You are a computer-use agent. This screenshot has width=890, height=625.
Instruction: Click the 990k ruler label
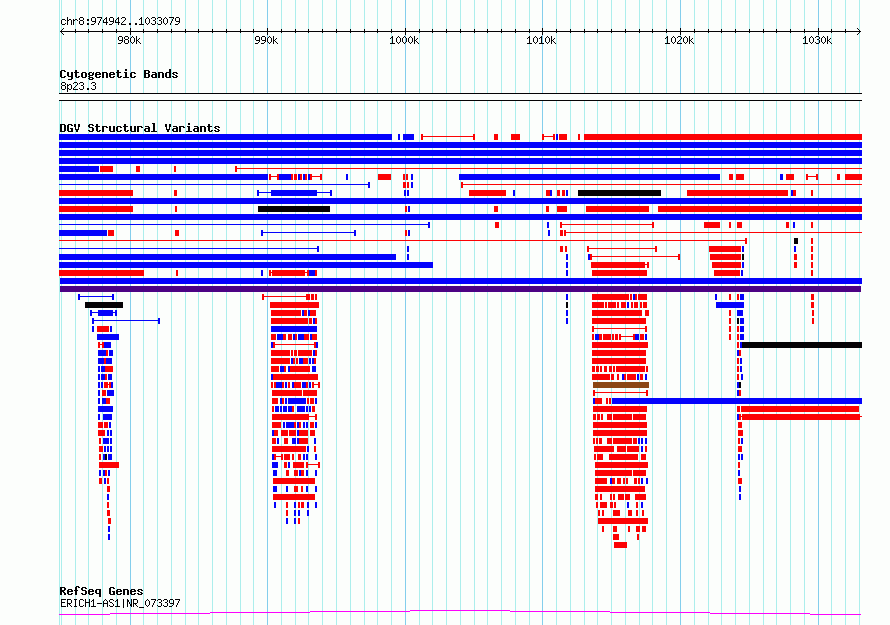tap(266, 40)
